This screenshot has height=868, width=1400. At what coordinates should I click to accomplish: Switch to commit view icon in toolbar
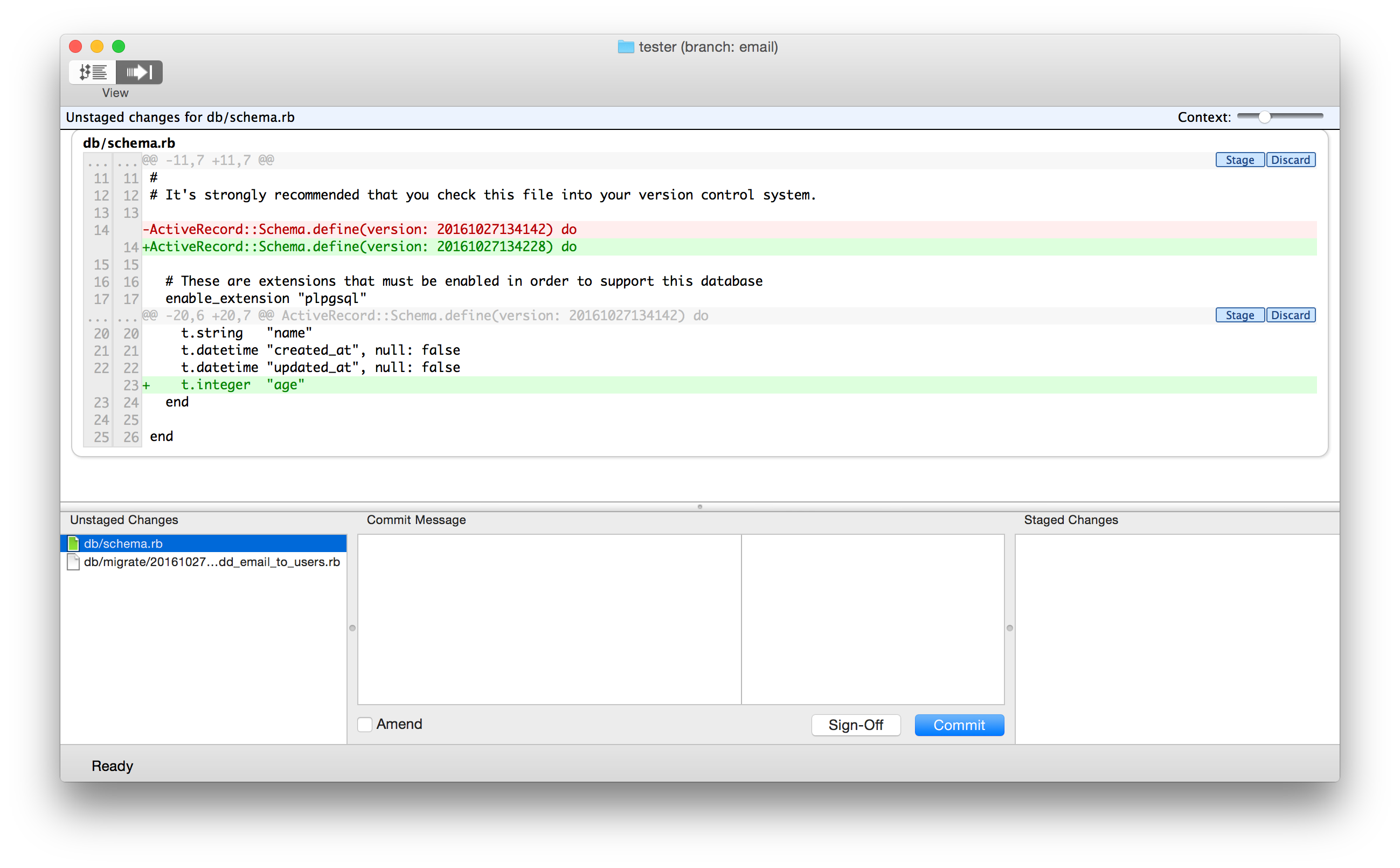pos(140,72)
